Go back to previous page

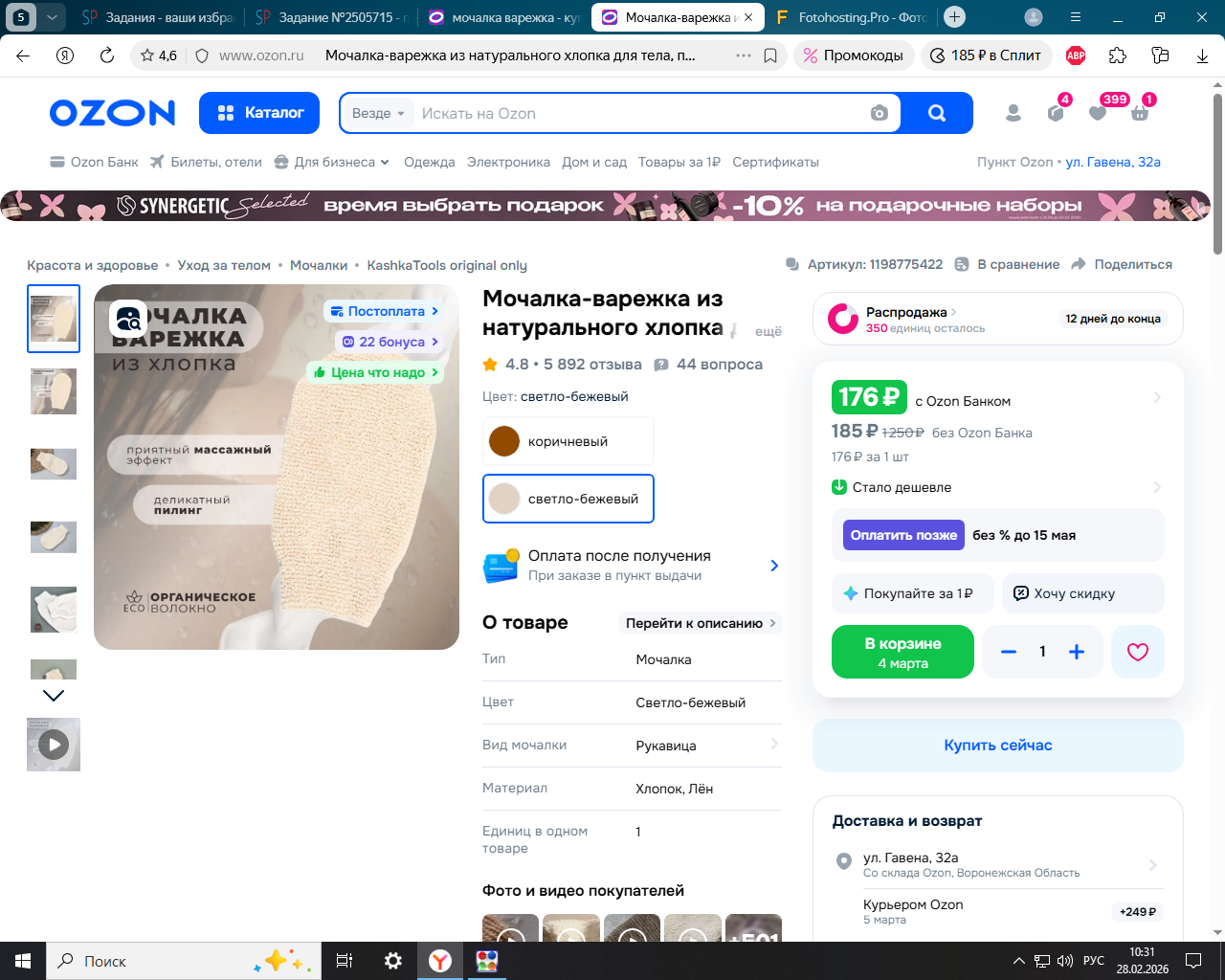pyautogui.click(x=23, y=56)
